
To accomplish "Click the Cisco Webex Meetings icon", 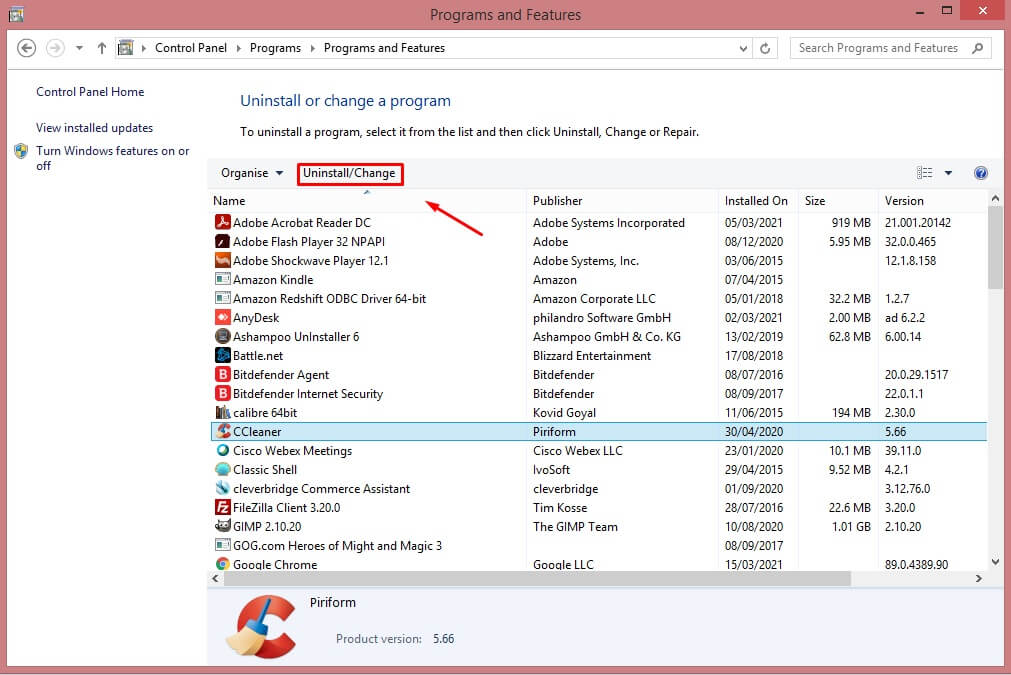I will click(222, 451).
